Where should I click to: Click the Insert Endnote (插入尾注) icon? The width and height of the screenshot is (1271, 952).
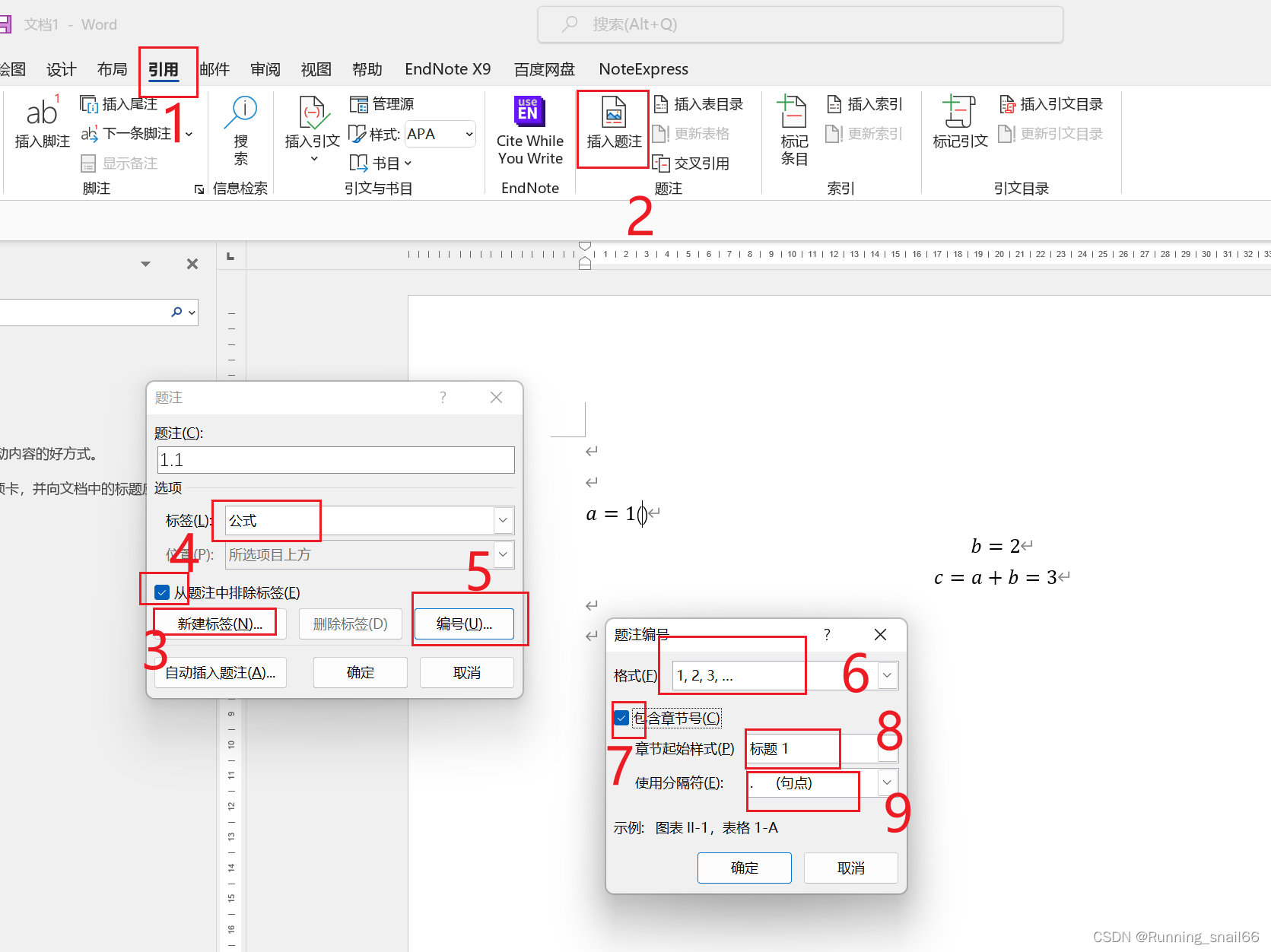[89, 104]
